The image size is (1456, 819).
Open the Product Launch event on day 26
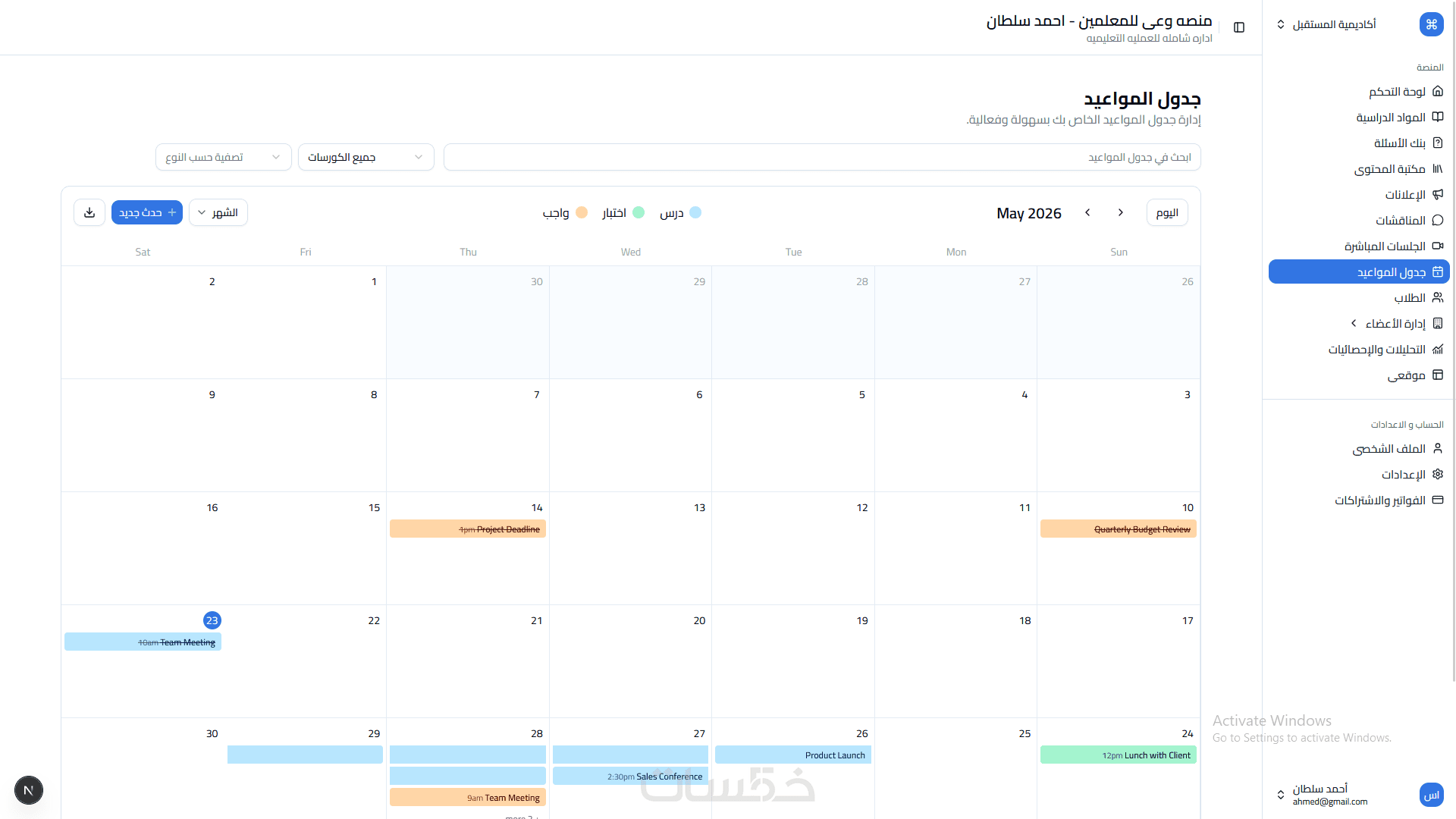(793, 755)
